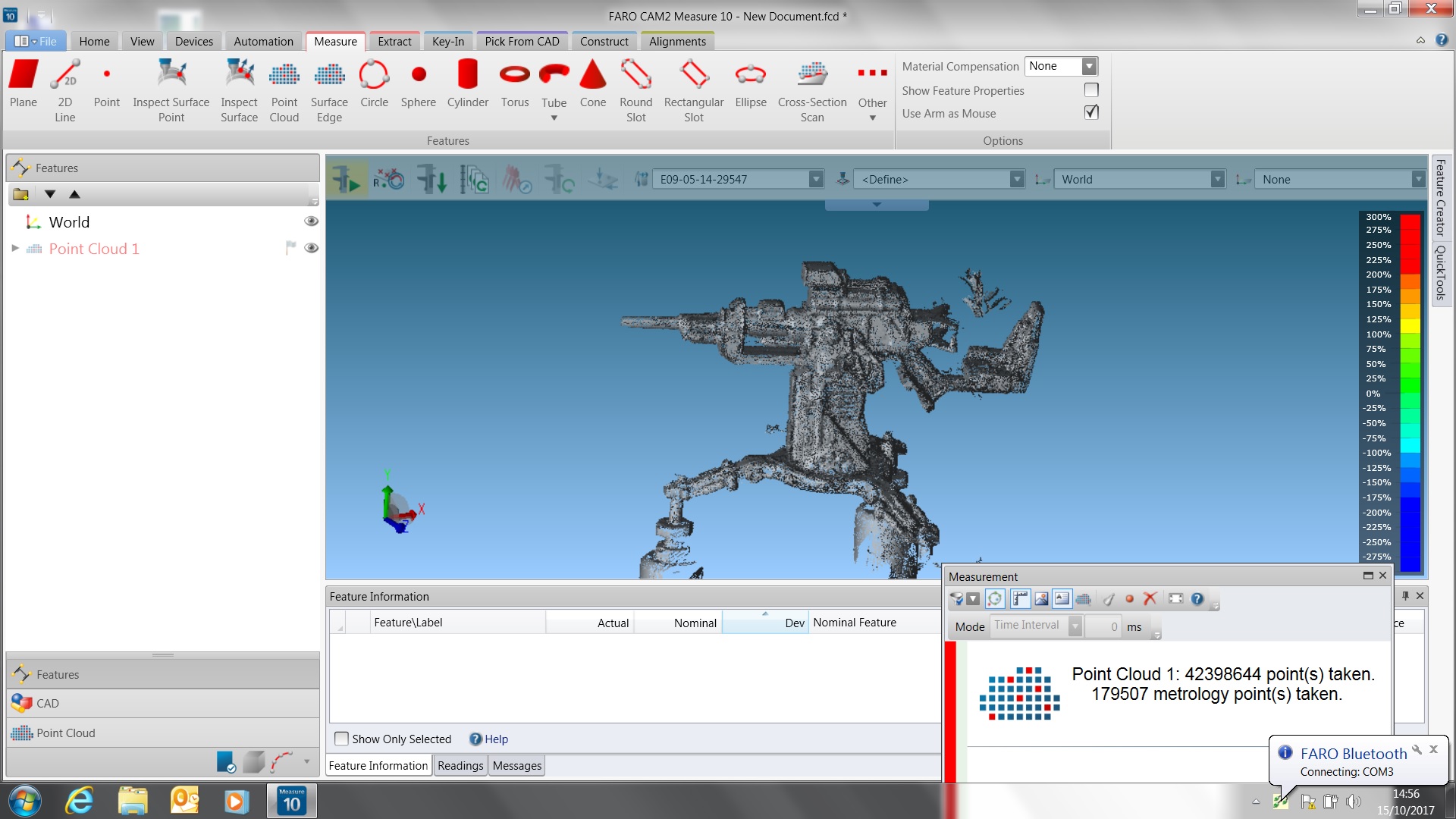This screenshot has width=1456, height=819.
Task: Open the QuickTools side tab
Action: click(x=1440, y=273)
